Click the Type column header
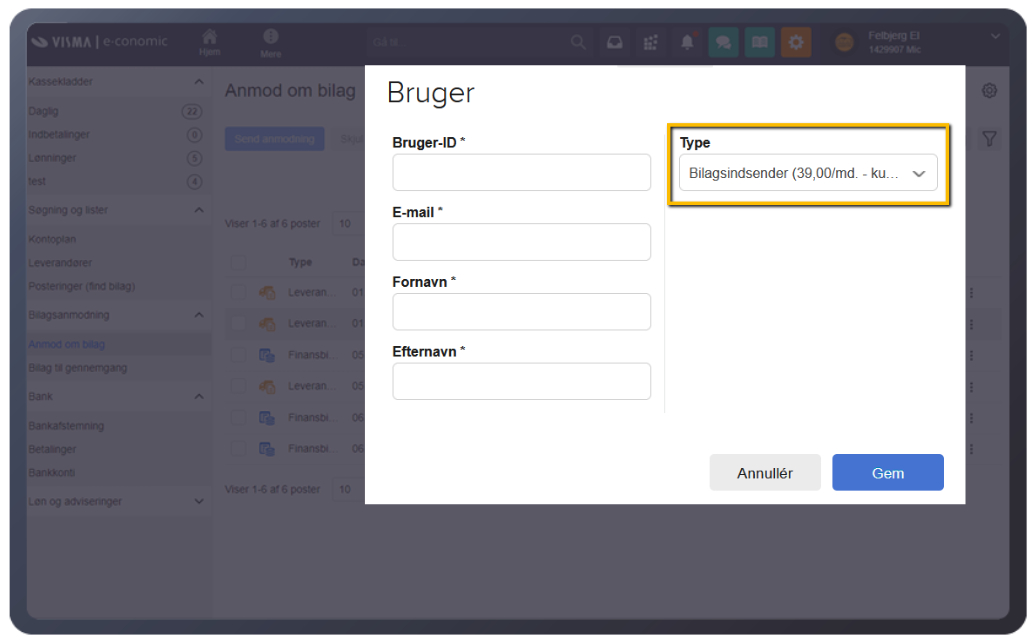The image size is (1036, 644). [x=300, y=262]
